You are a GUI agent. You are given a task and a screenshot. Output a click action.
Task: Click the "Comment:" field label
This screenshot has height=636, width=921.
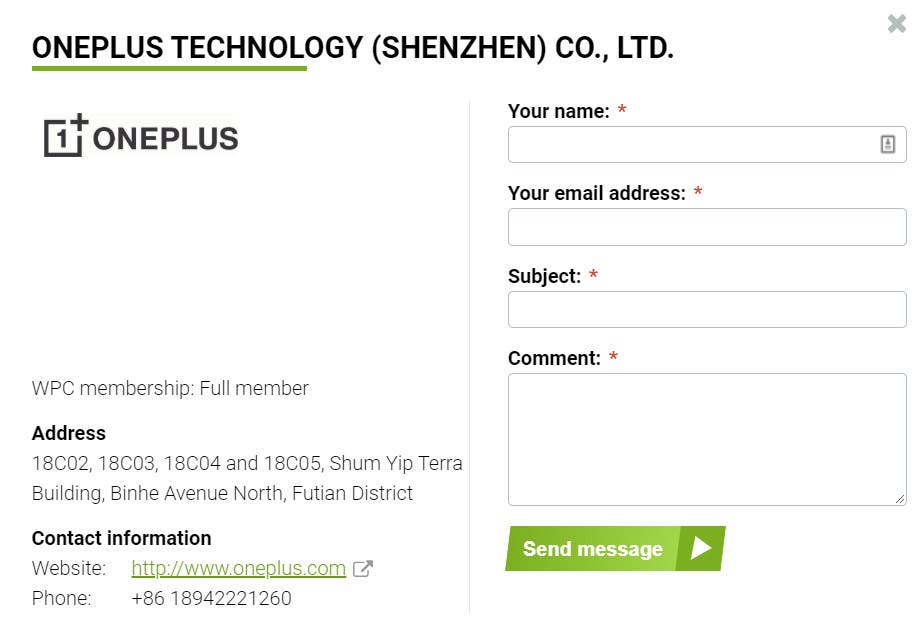click(554, 358)
